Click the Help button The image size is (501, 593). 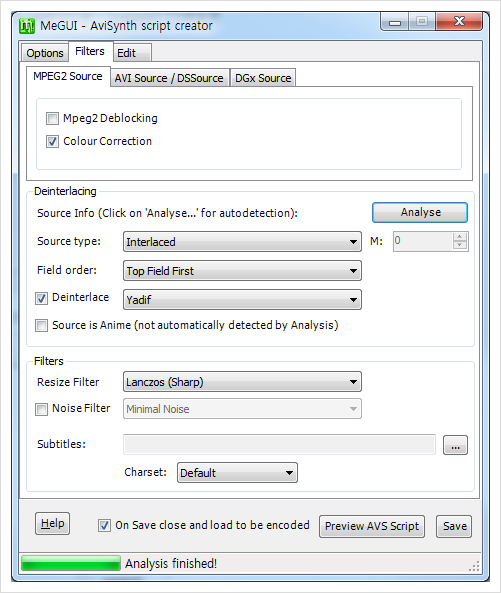(x=53, y=523)
